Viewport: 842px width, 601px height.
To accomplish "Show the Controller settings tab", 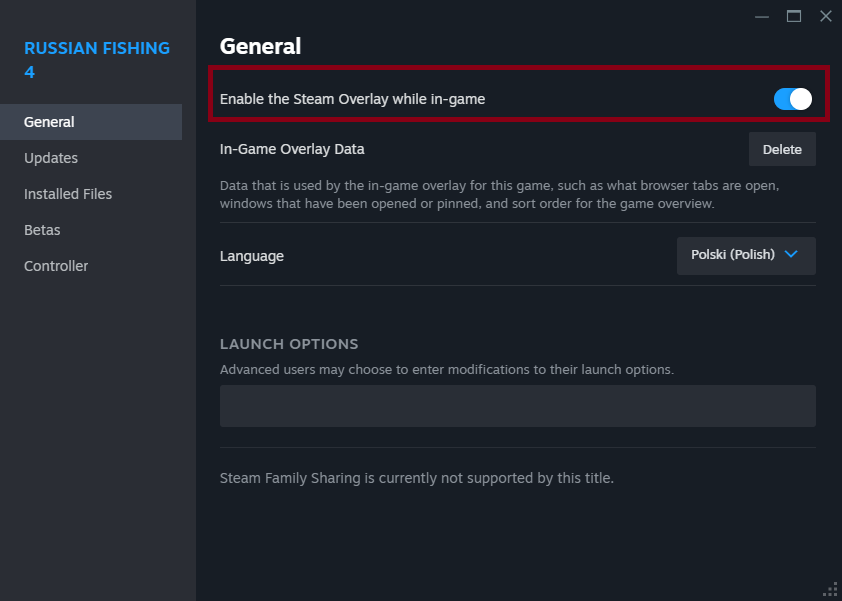I will coord(56,266).
